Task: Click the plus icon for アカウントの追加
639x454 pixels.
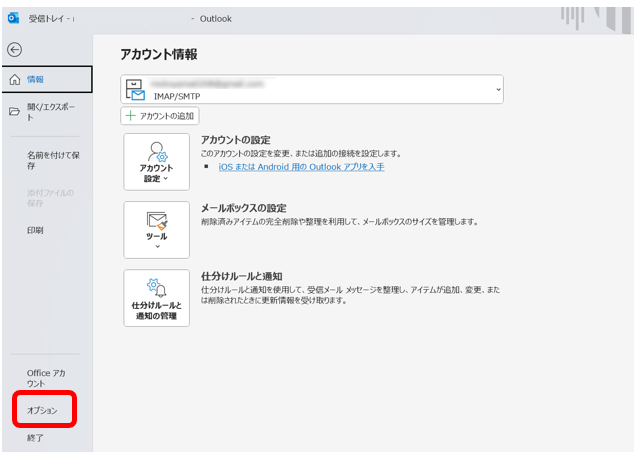Action: coord(130,116)
